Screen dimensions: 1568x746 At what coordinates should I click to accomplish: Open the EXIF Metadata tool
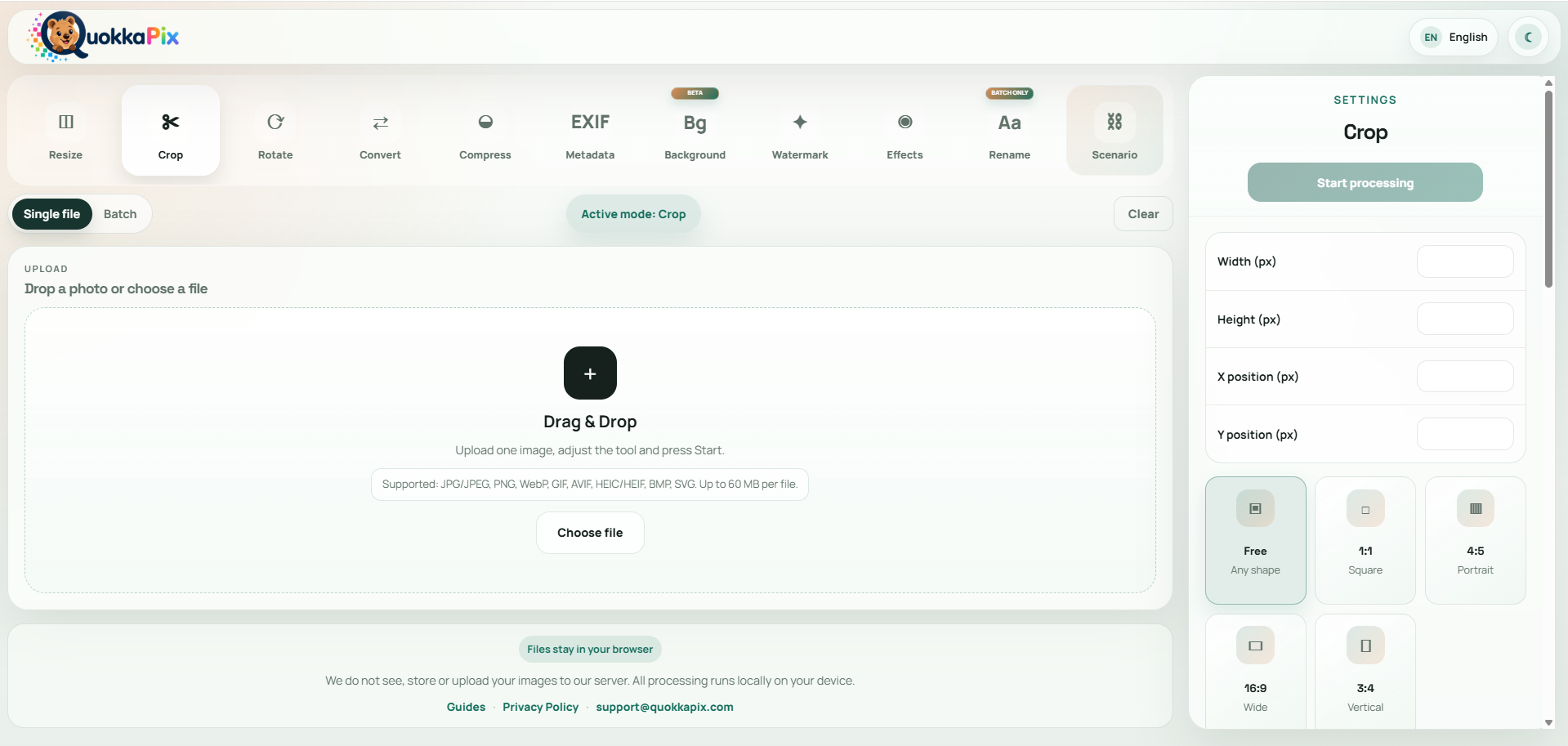click(x=590, y=131)
